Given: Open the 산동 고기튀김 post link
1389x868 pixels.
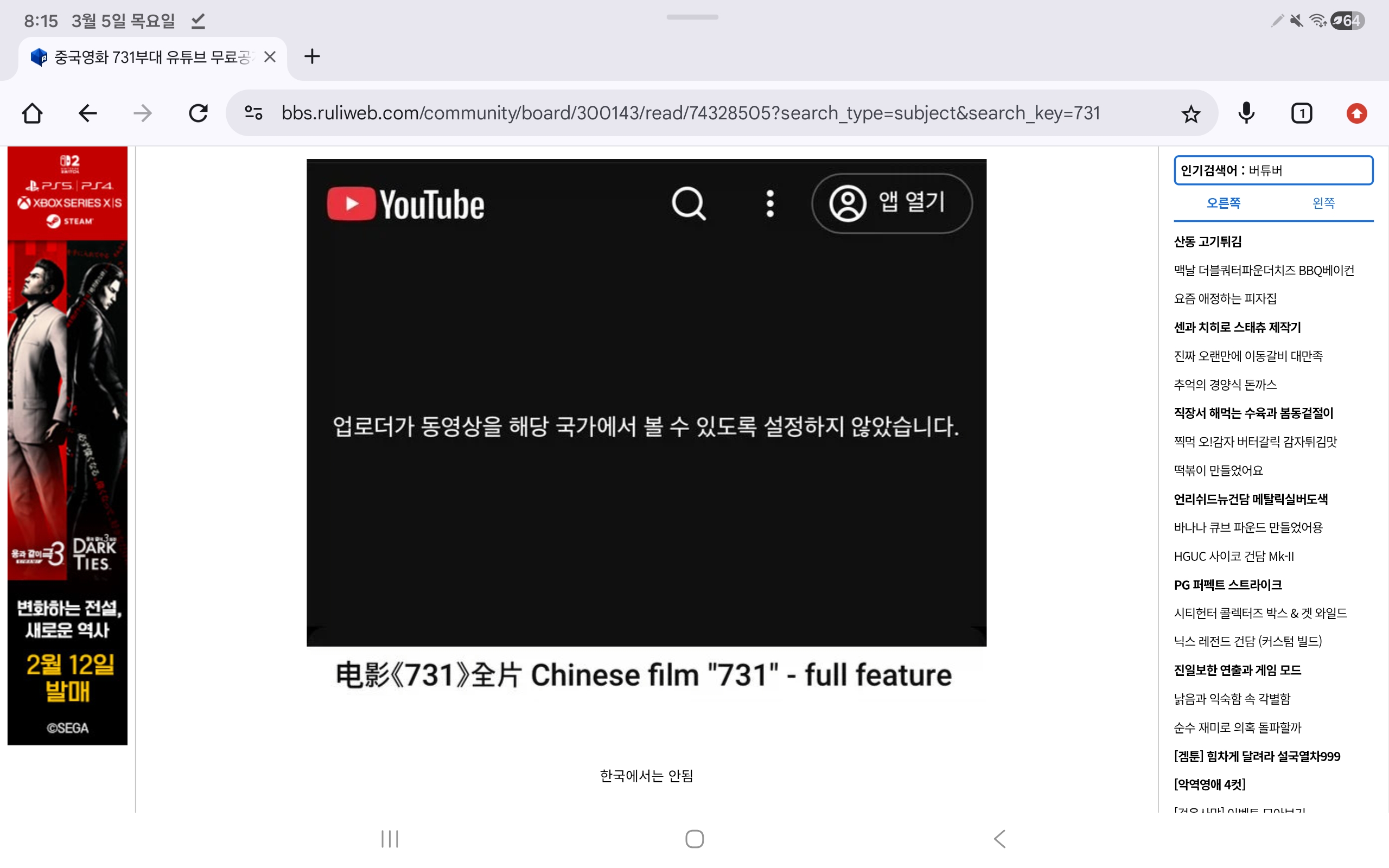Looking at the screenshot, I should point(1207,242).
